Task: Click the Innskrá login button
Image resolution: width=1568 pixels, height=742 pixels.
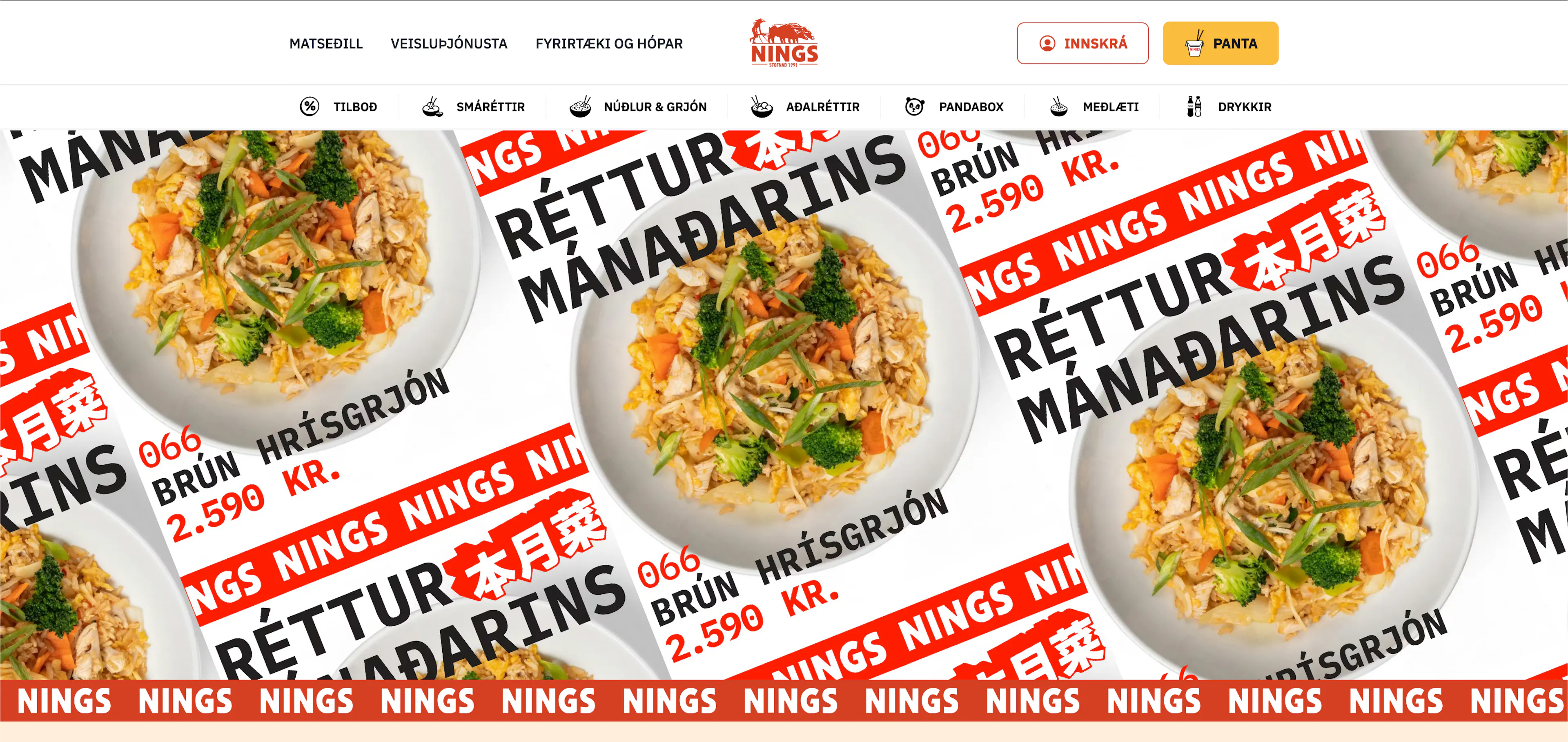Action: 1082,43
